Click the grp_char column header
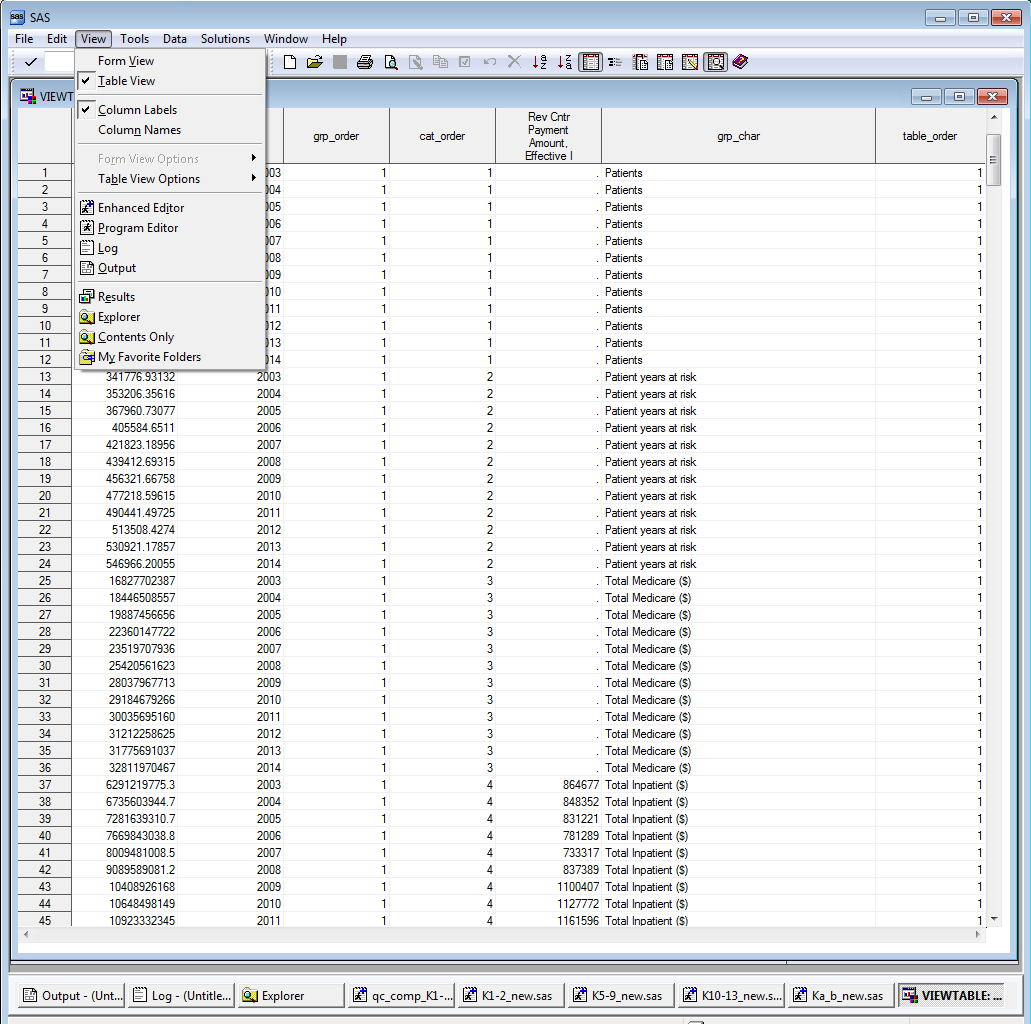Viewport: 1031px width, 1024px height. coord(738,136)
